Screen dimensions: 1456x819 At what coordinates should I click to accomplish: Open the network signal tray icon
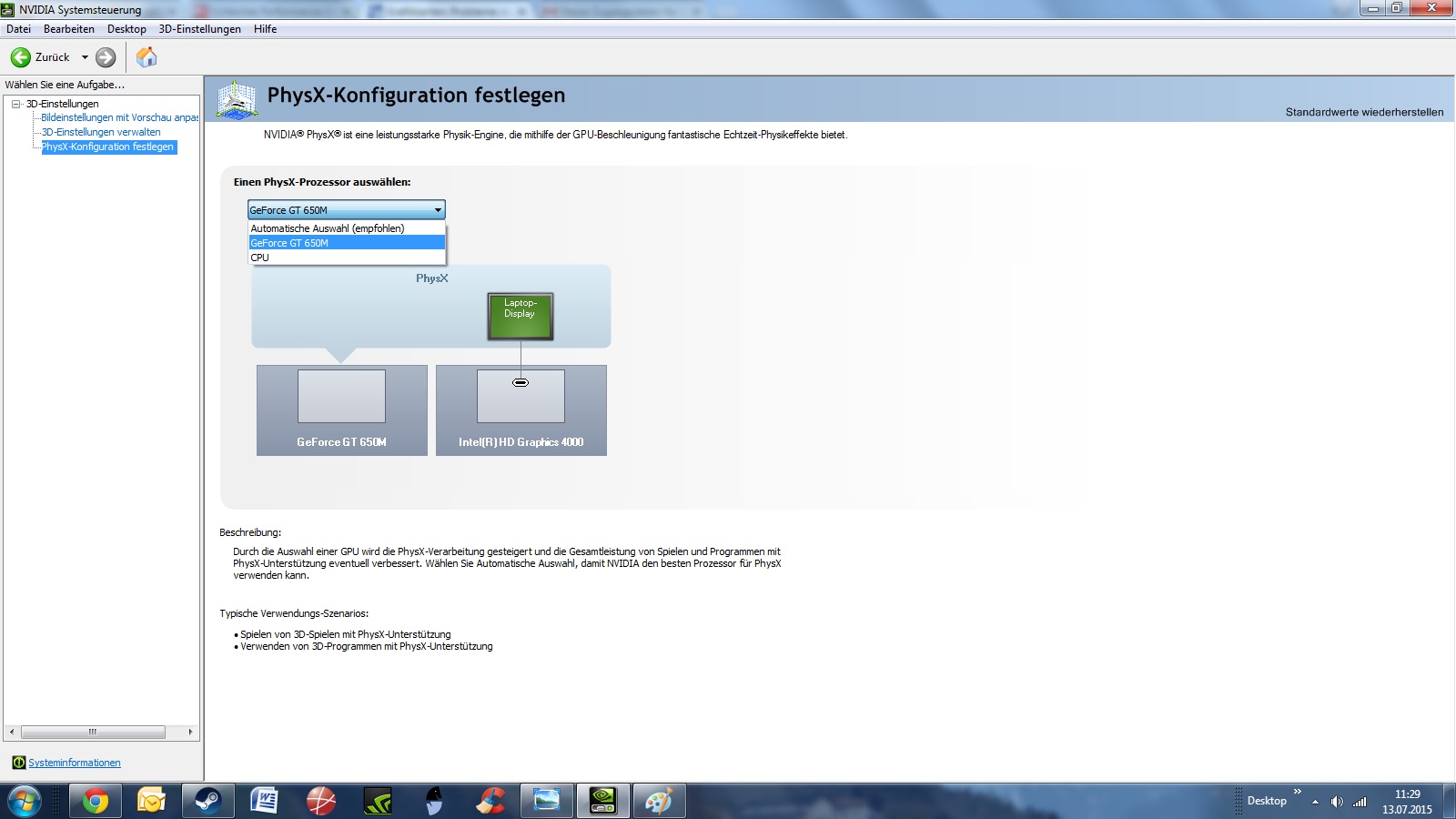pos(1360,802)
